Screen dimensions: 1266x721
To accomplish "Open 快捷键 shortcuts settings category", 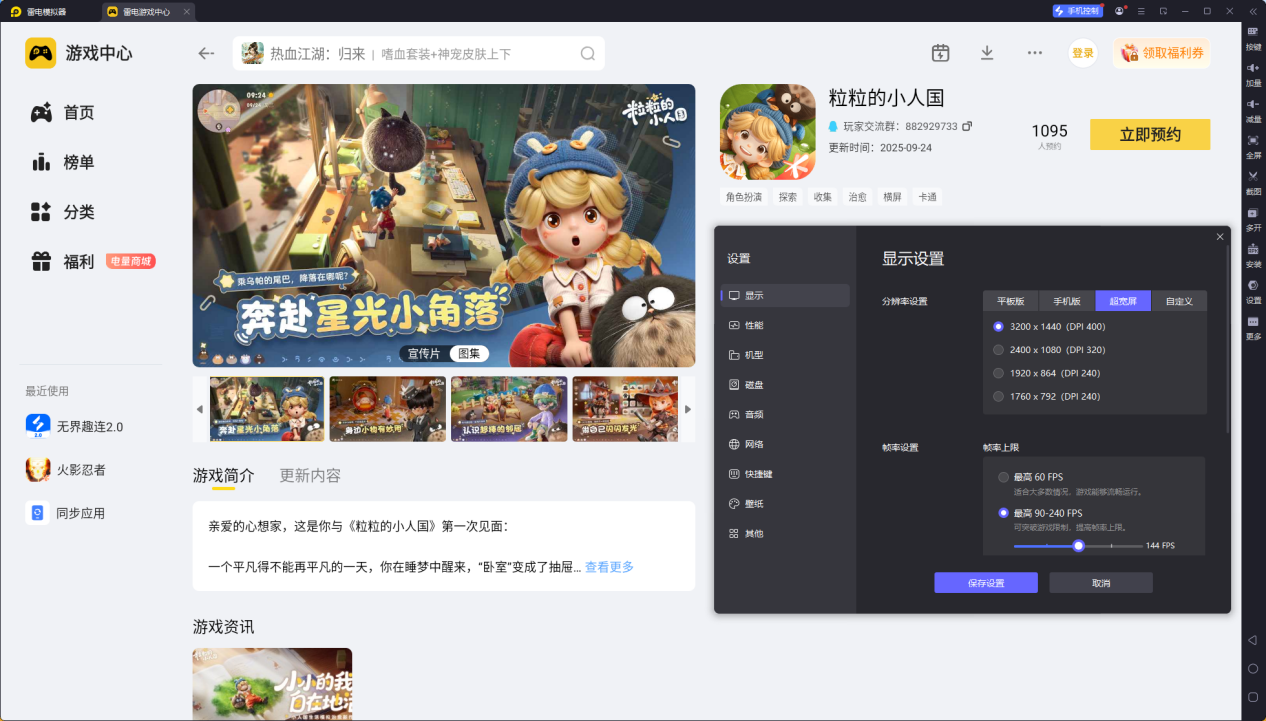I will 785,474.
